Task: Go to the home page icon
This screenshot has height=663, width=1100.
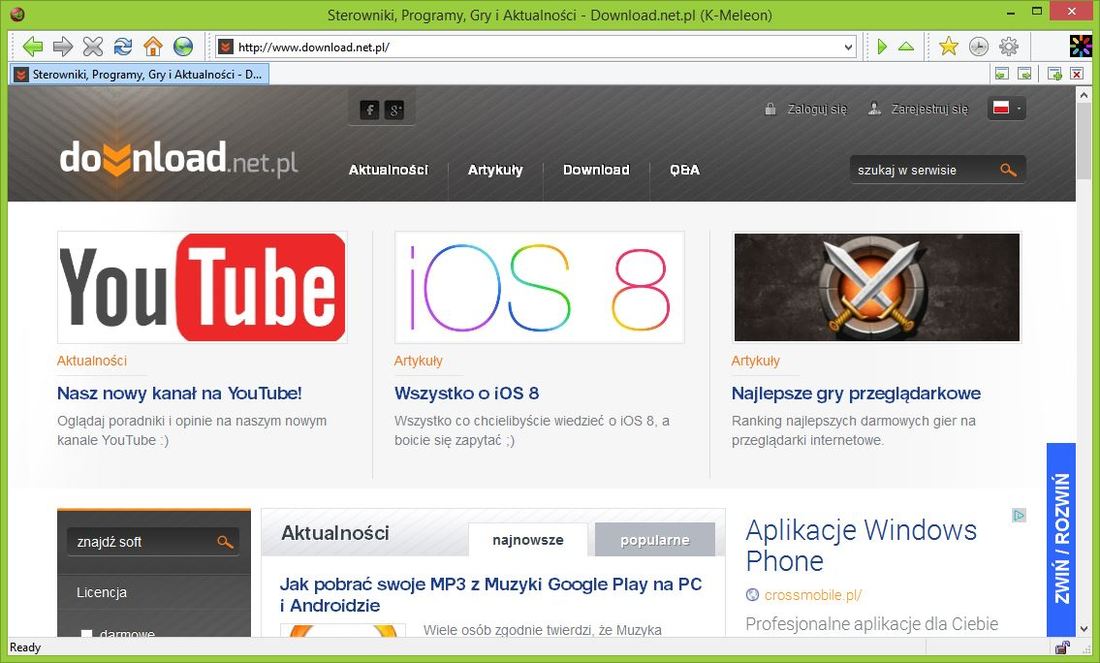Action: click(153, 47)
